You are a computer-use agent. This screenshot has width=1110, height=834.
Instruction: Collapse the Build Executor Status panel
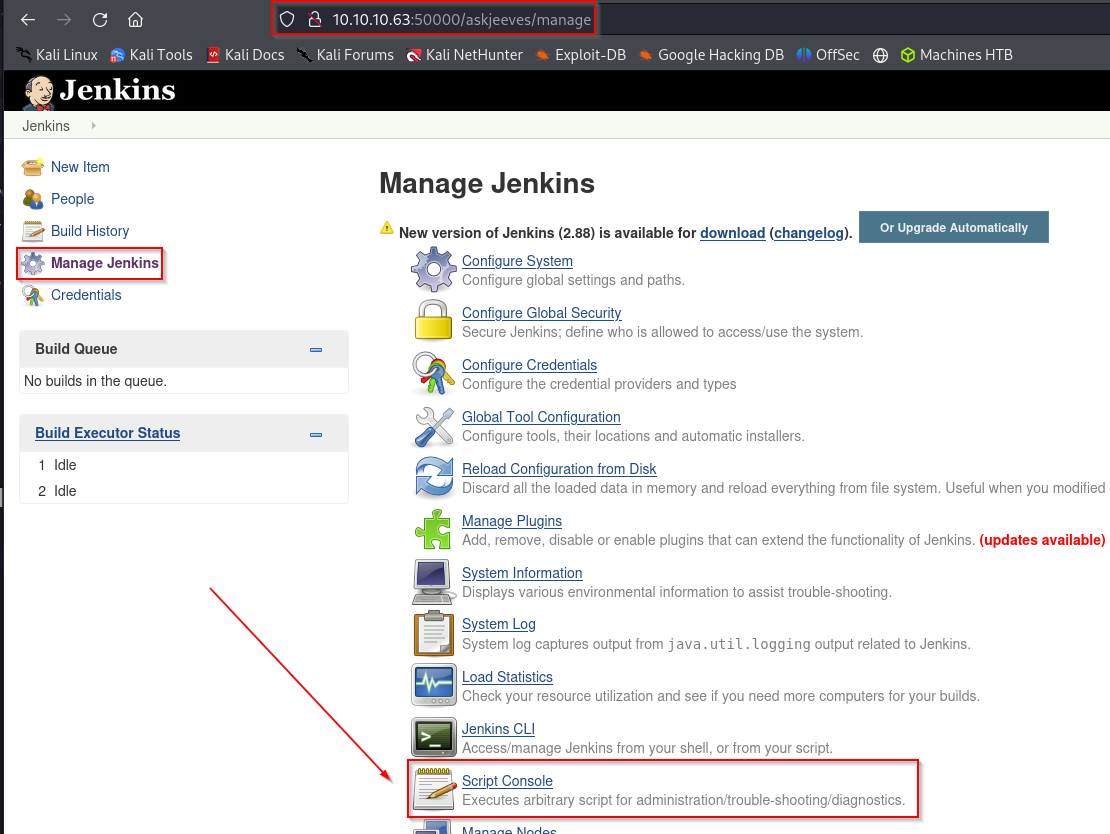(x=316, y=435)
